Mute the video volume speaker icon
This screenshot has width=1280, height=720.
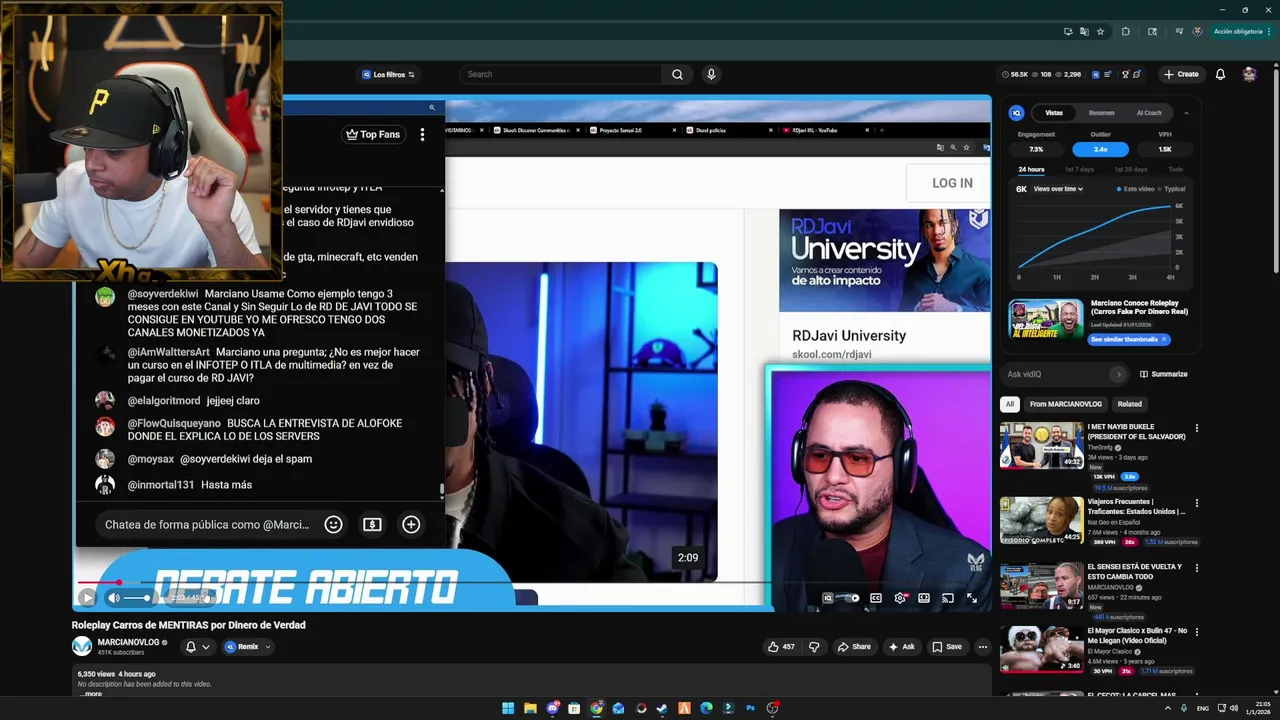click(x=114, y=598)
